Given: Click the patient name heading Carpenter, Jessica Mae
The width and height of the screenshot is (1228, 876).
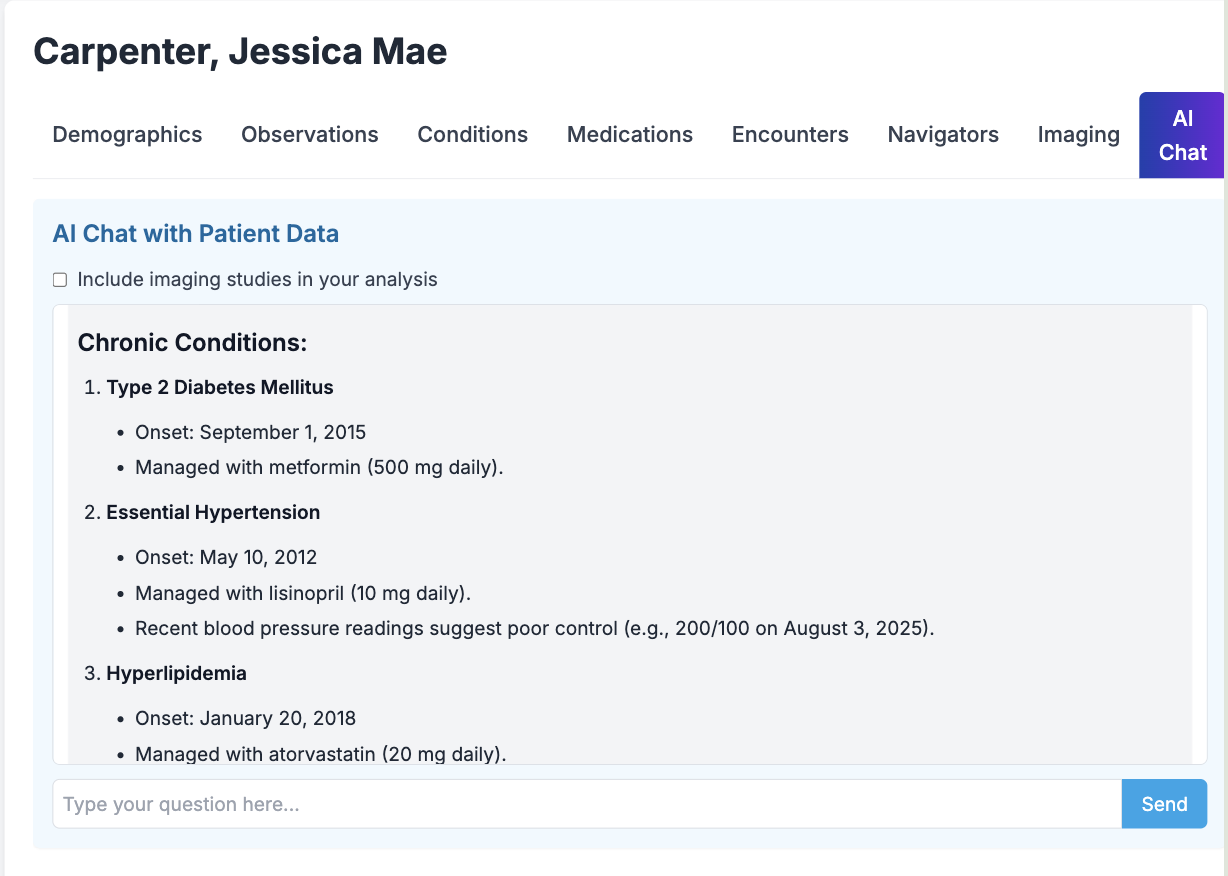Looking at the screenshot, I should (x=240, y=51).
